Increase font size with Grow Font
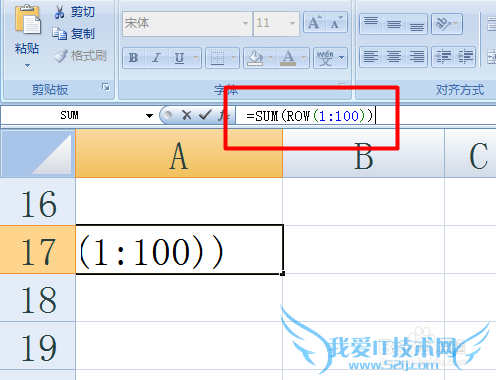 tap(314, 23)
